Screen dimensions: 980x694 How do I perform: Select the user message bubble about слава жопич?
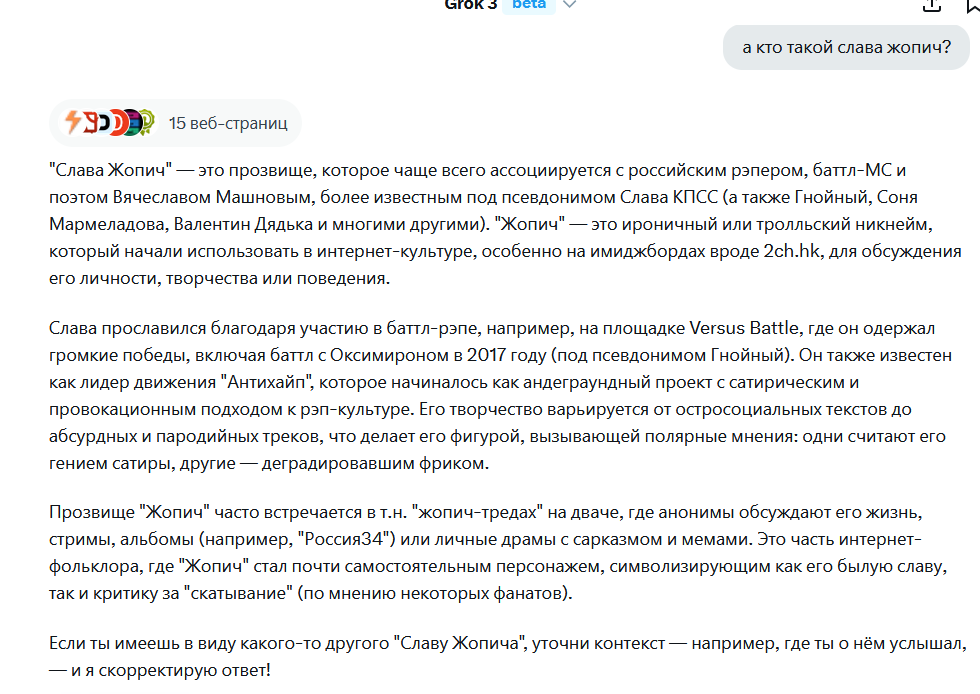(846, 48)
